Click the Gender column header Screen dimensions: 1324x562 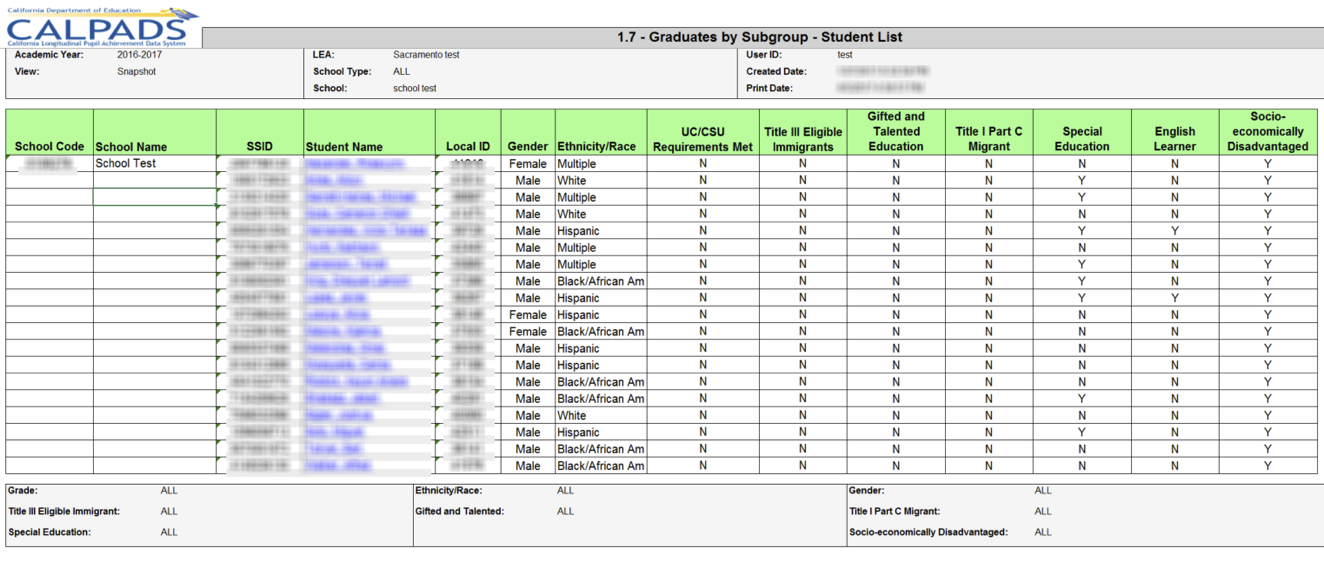tap(527, 146)
